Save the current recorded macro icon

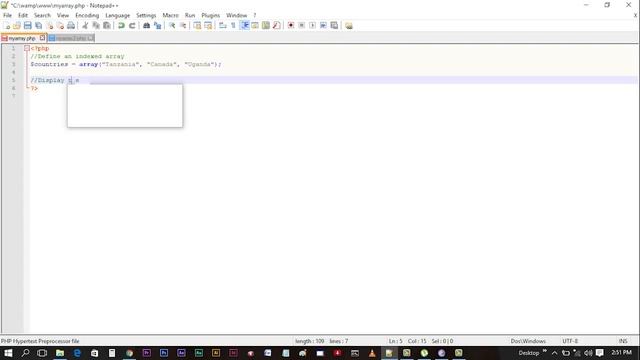pyautogui.click(x=334, y=25)
